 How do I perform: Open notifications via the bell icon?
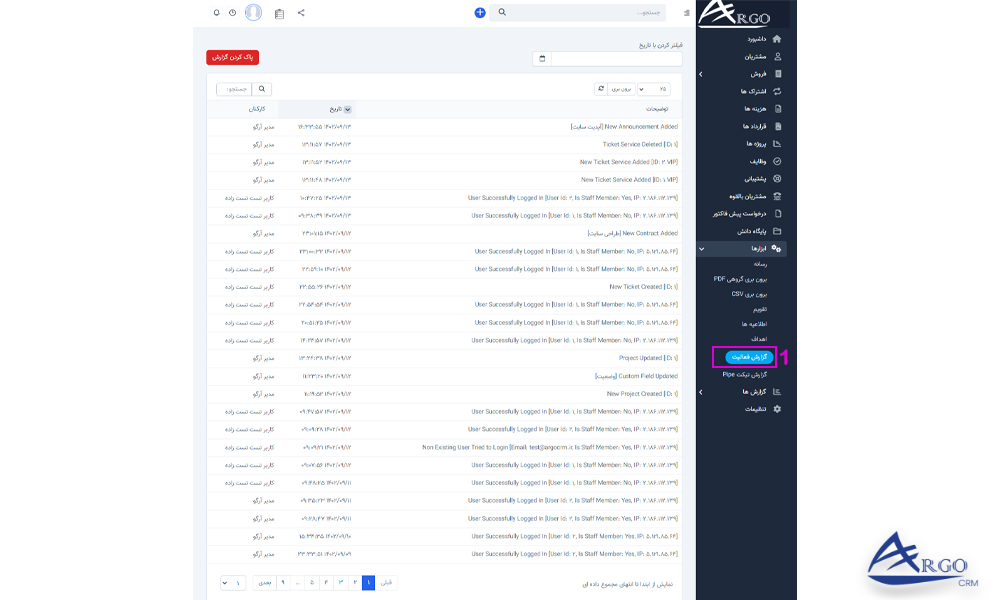216,13
